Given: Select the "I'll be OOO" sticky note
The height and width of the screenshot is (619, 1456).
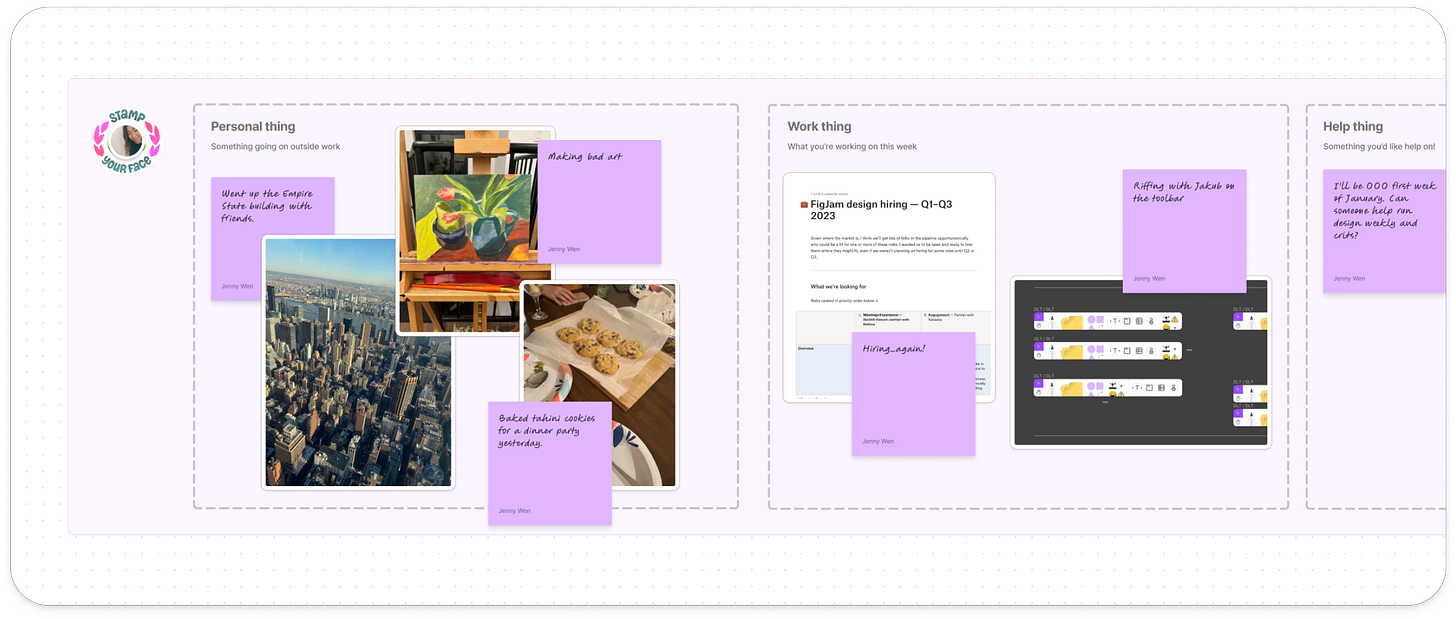Looking at the screenshot, I should pyautogui.click(x=1385, y=231).
